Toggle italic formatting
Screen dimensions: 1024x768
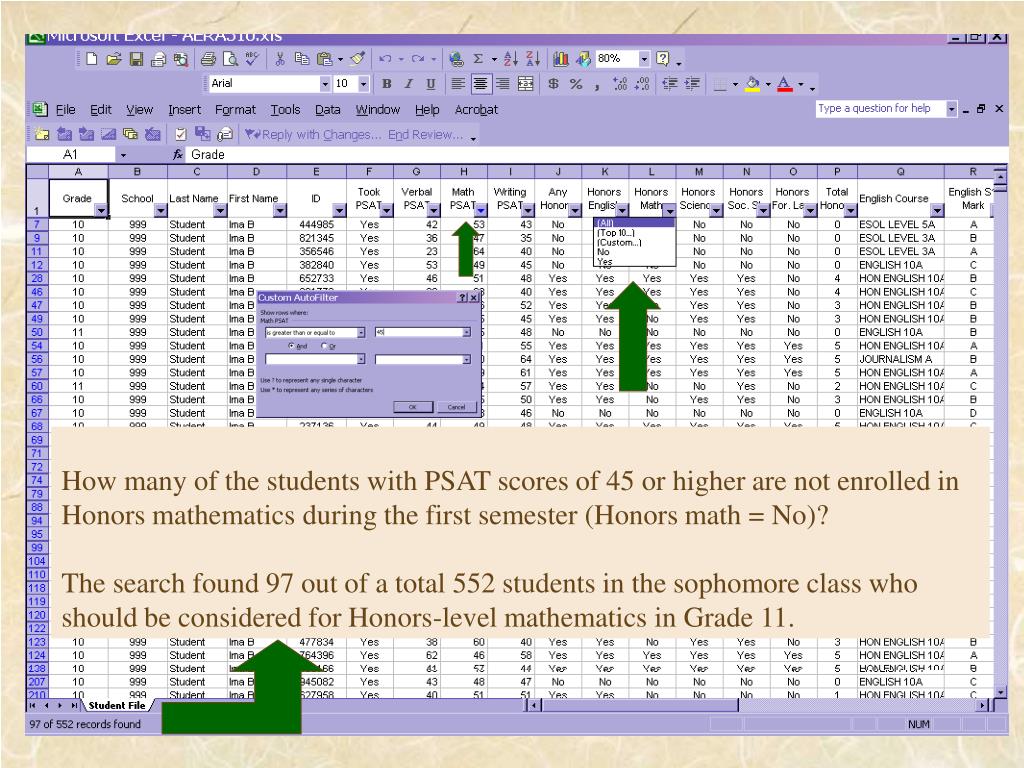[x=409, y=84]
